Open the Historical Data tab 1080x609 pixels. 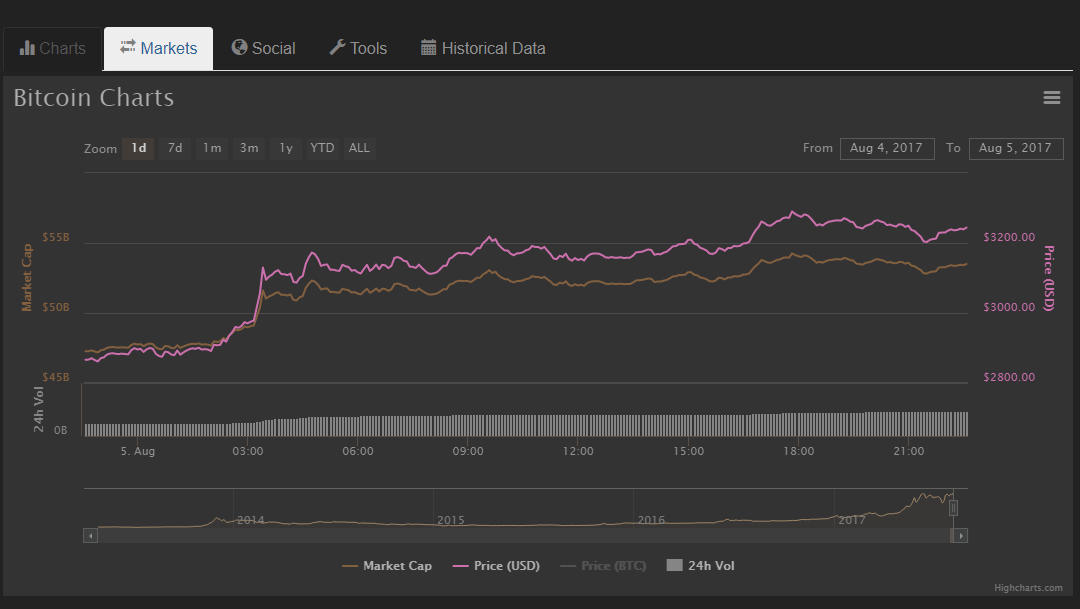tap(484, 48)
